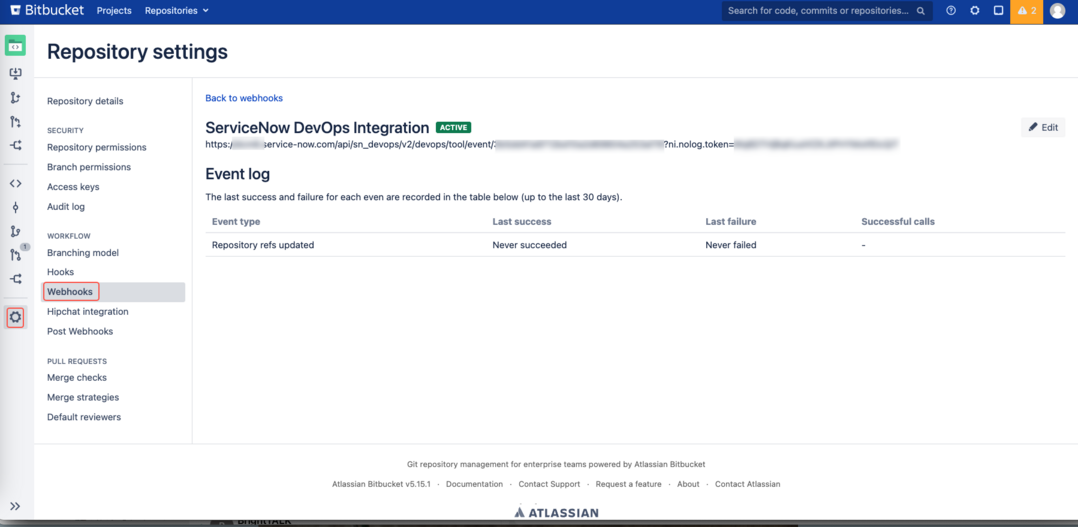Click the Never succeeded cell
Viewport: 1078px width, 527px height.
[x=529, y=245]
